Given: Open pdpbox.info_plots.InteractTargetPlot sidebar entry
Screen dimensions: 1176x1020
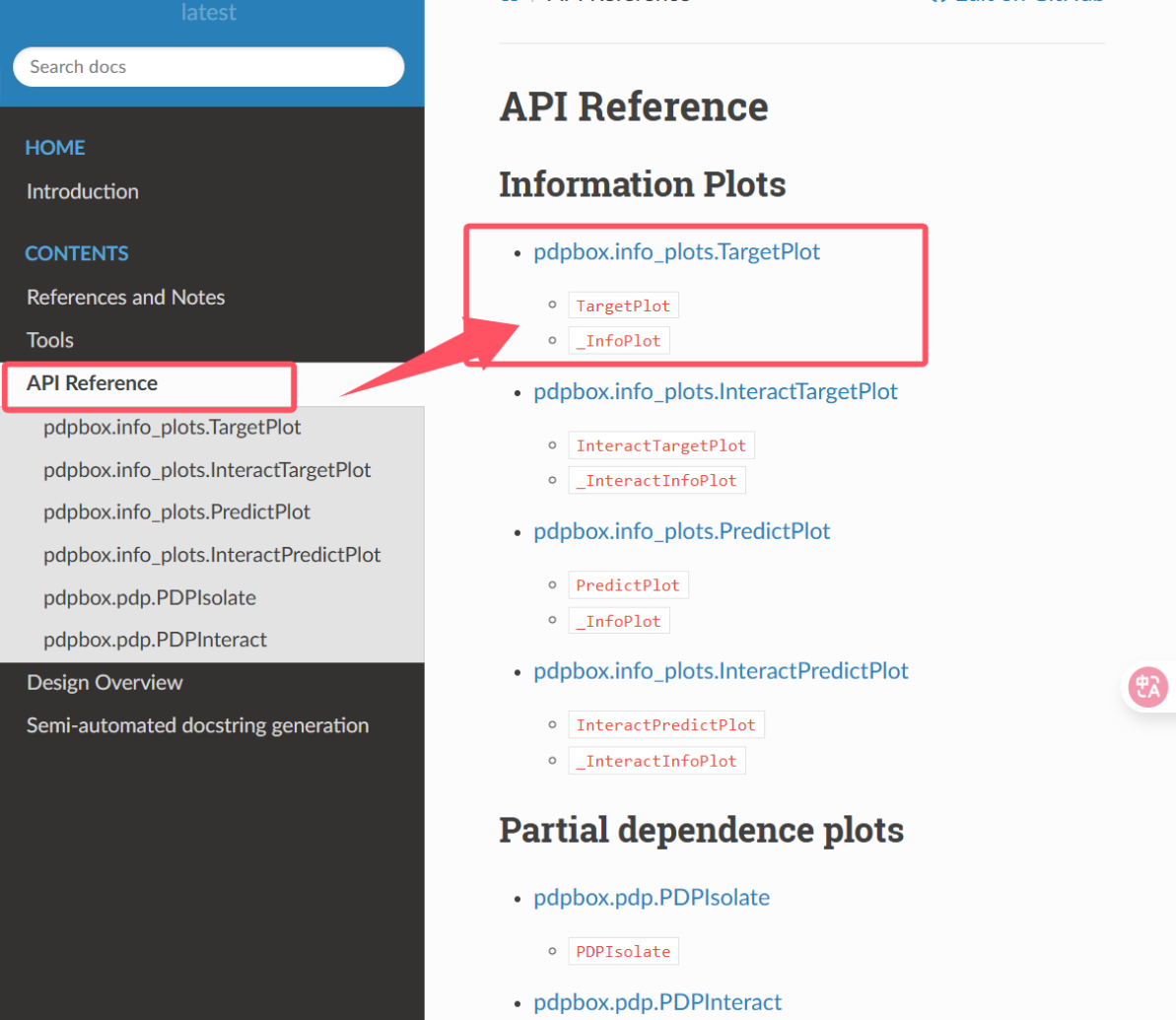Looking at the screenshot, I should pos(207,470).
